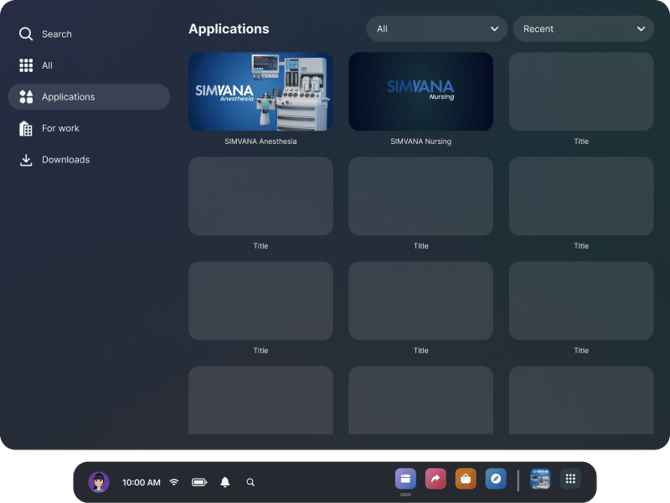670x503 pixels.
Task: Click chevron on the Recent dropdown
Action: tap(641, 29)
